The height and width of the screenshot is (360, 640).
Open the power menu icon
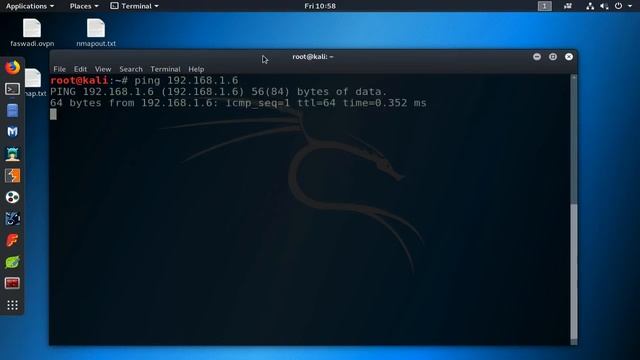point(618,6)
